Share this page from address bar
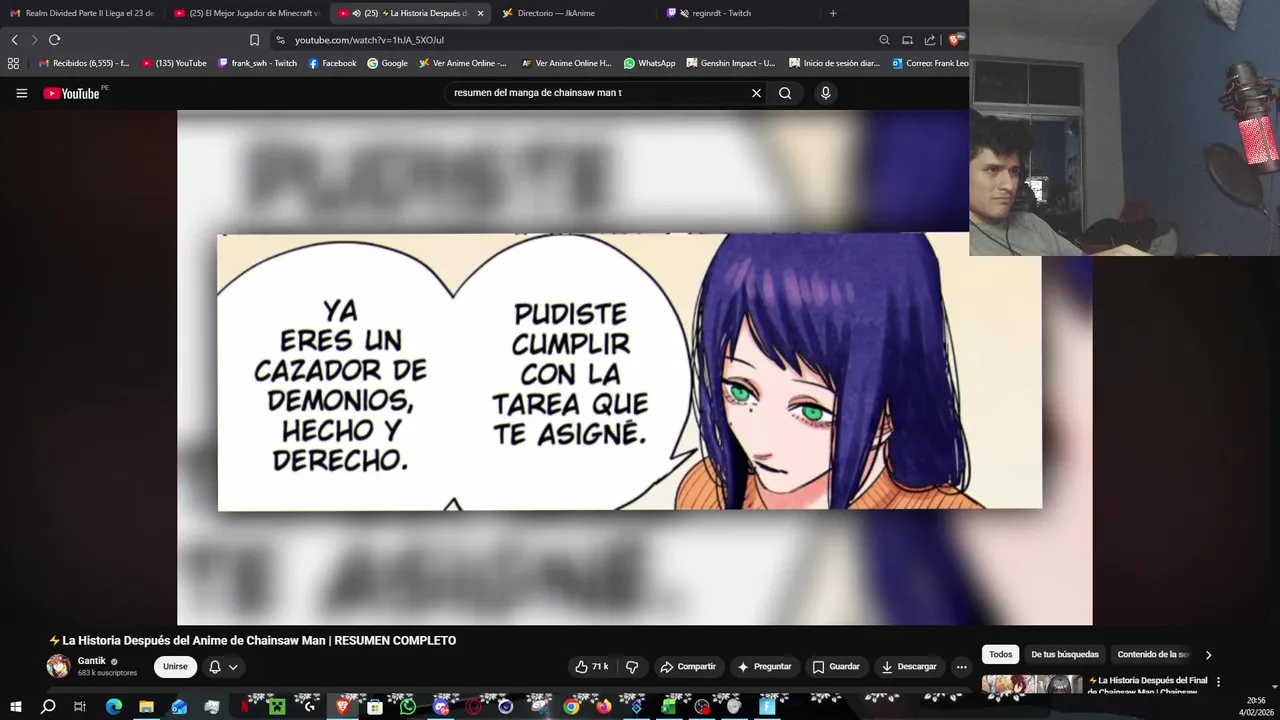This screenshot has width=1280, height=720. (930, 40)
